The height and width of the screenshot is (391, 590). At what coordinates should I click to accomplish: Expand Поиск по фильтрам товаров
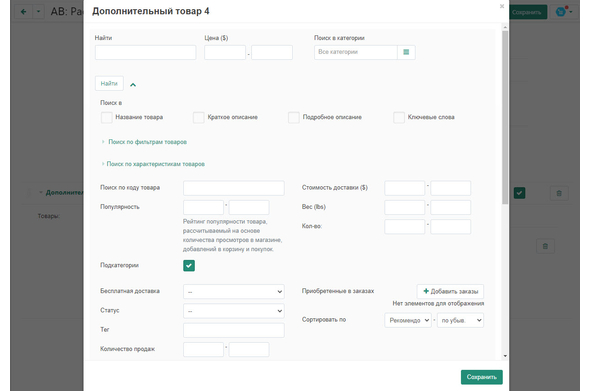148,142
